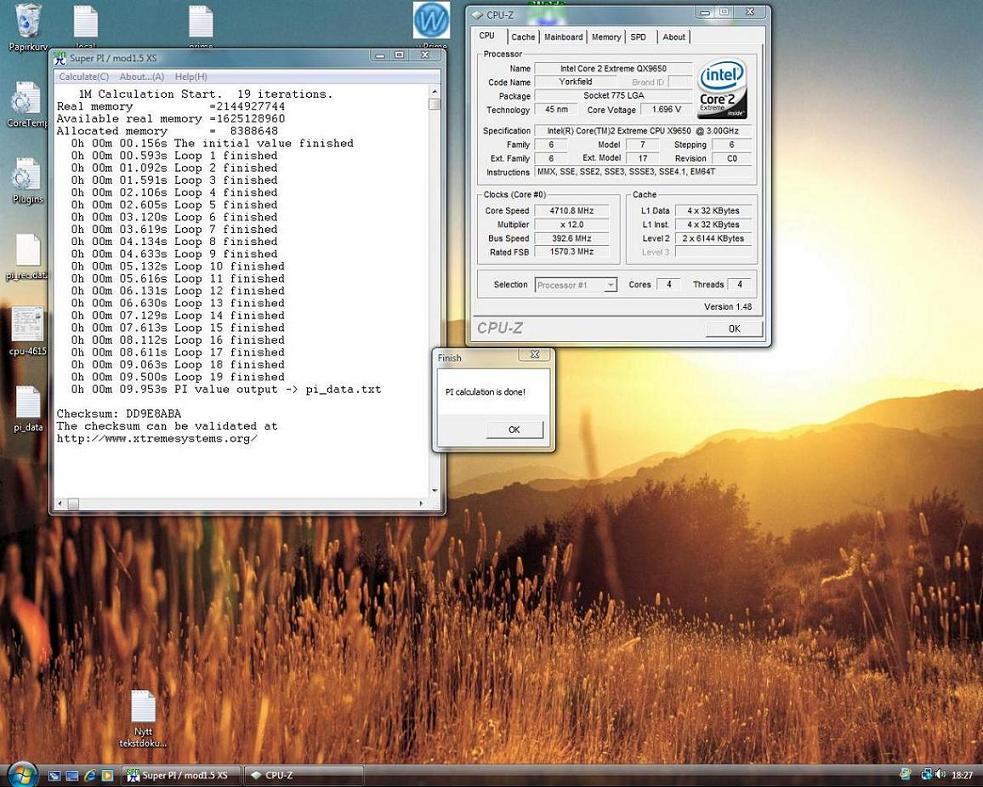Screen dimensions: 983x787
Task: Launch Internet Explorer from quick launch
Action: pyautogui.click(x=90, y=776)
